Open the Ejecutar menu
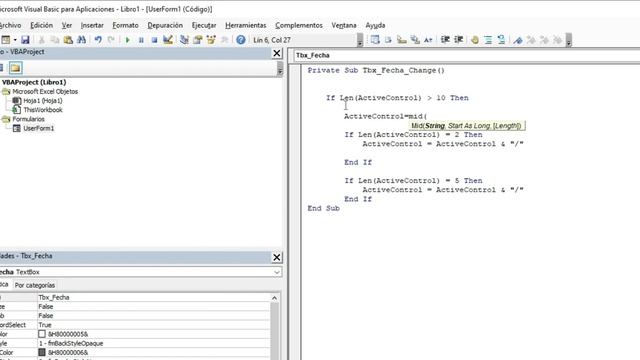The image size is (640, 360). (x=204, y=25)
